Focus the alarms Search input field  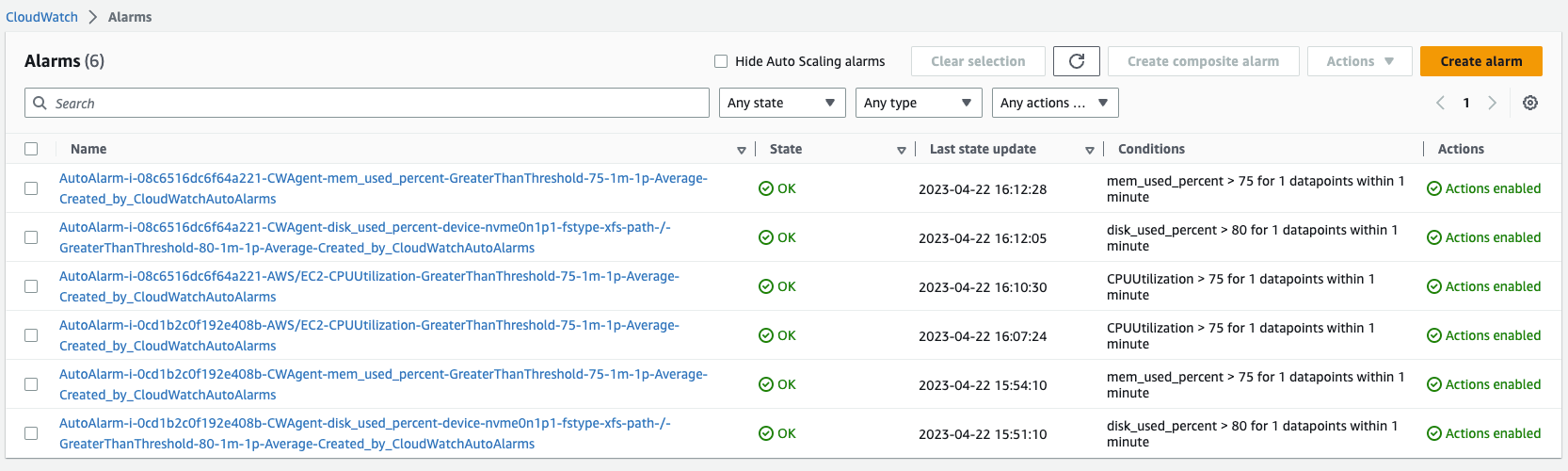(x=376, y=103)
